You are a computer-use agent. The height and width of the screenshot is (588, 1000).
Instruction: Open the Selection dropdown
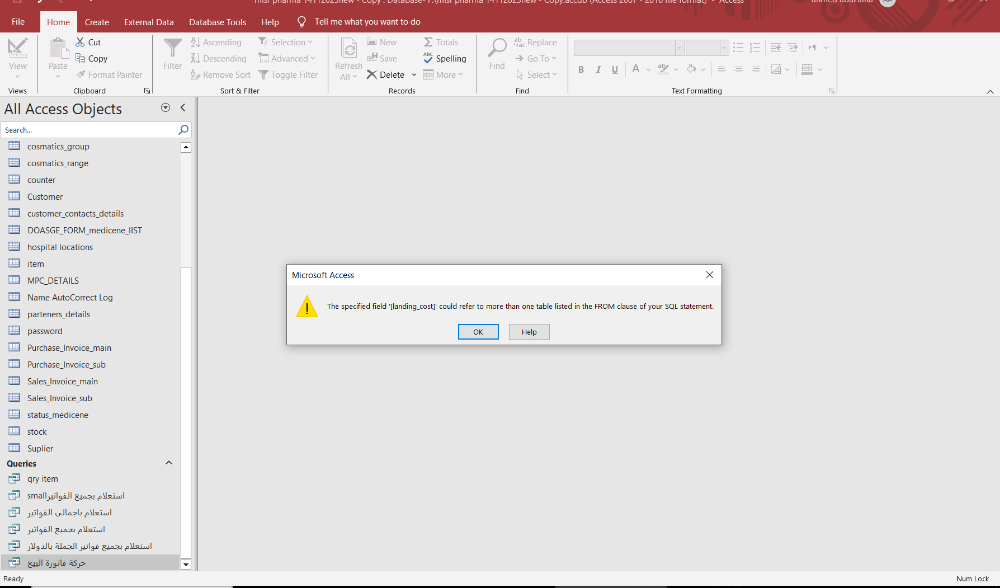(285, 42)
